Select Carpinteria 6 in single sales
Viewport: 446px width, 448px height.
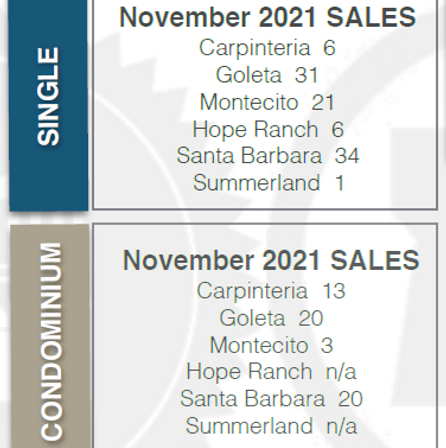point(267,48)
